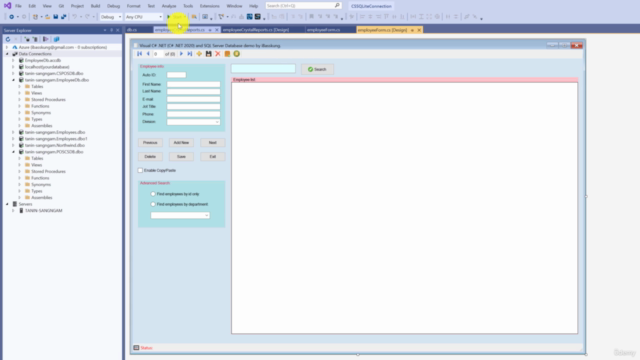Expand the EmployeeDb.accdb connection

[13, 60]
